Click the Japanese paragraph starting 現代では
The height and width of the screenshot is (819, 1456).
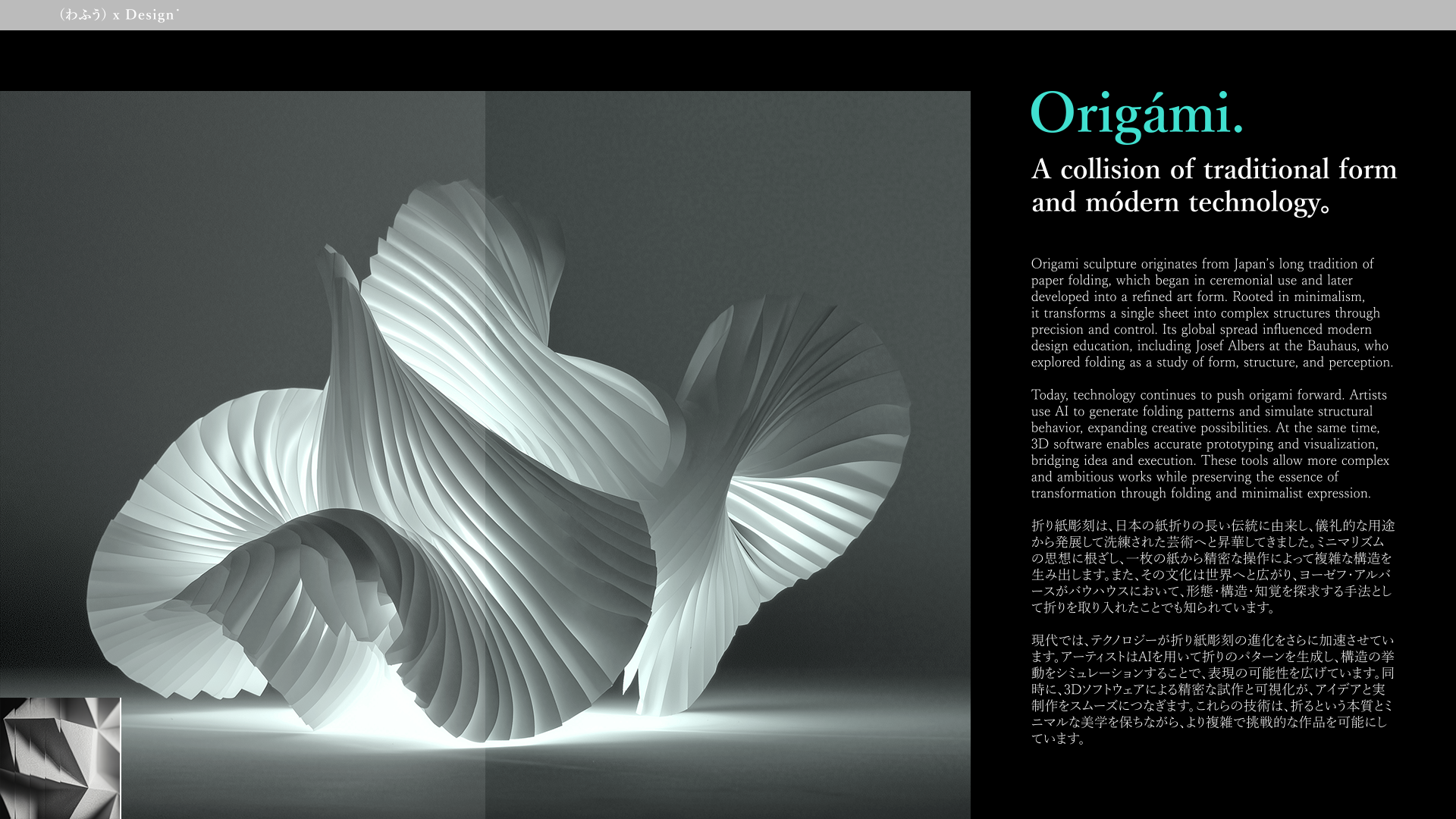pyautogui.click(x=1212, y=689)
